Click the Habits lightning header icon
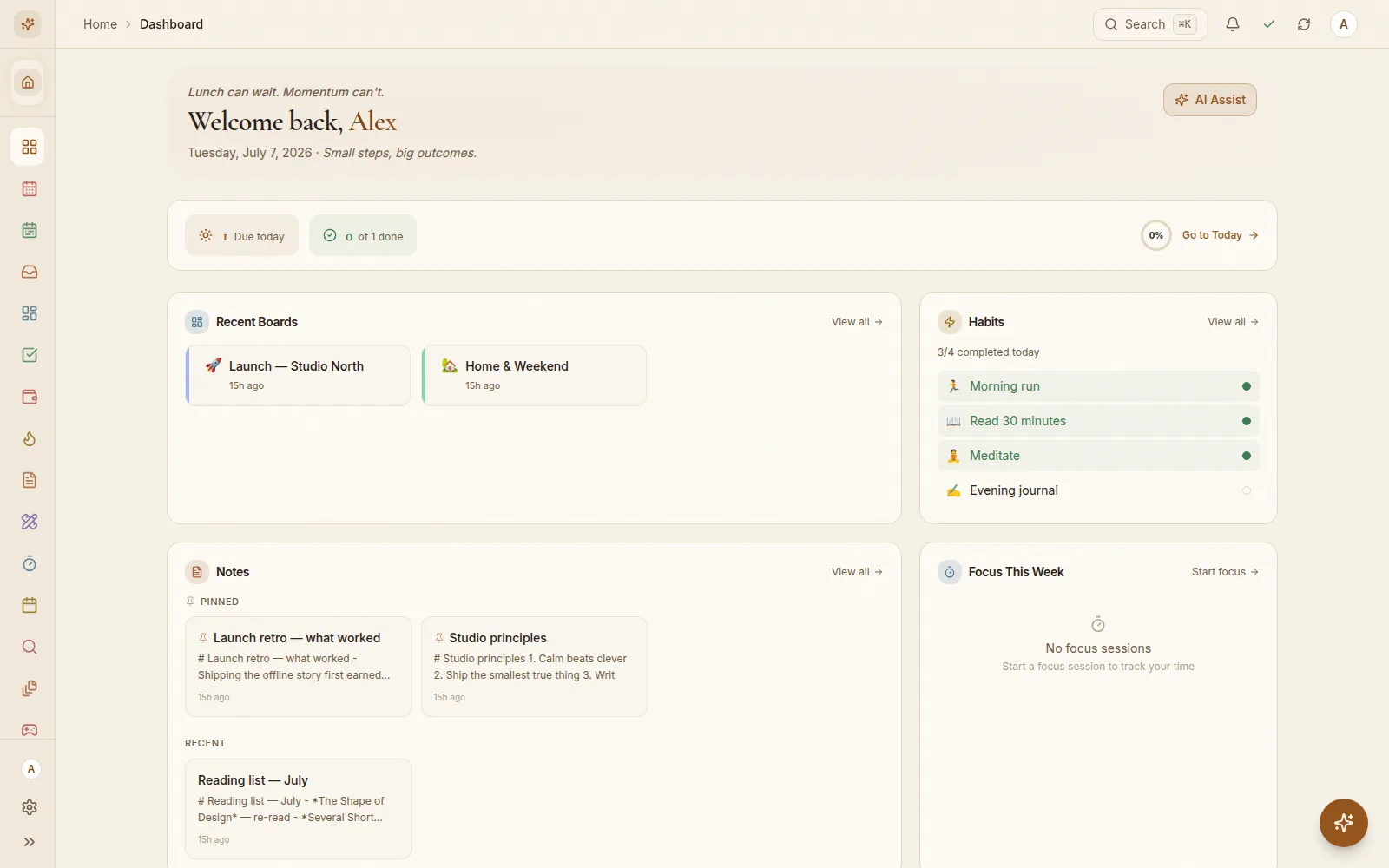This screenshot has width=1389, height=868. click(x=950, y=322)
